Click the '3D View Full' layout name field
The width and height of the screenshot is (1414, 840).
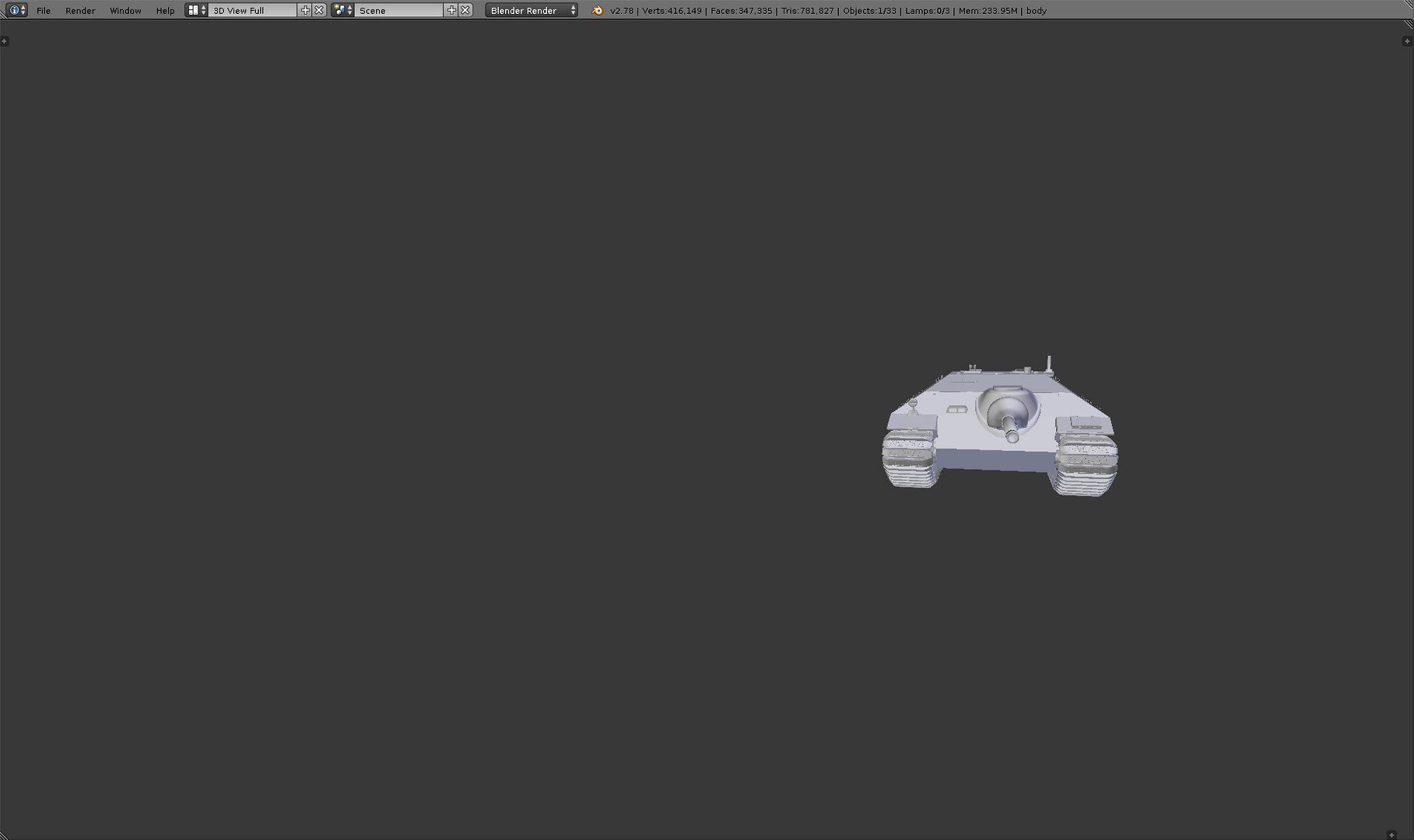click(252, 11)
